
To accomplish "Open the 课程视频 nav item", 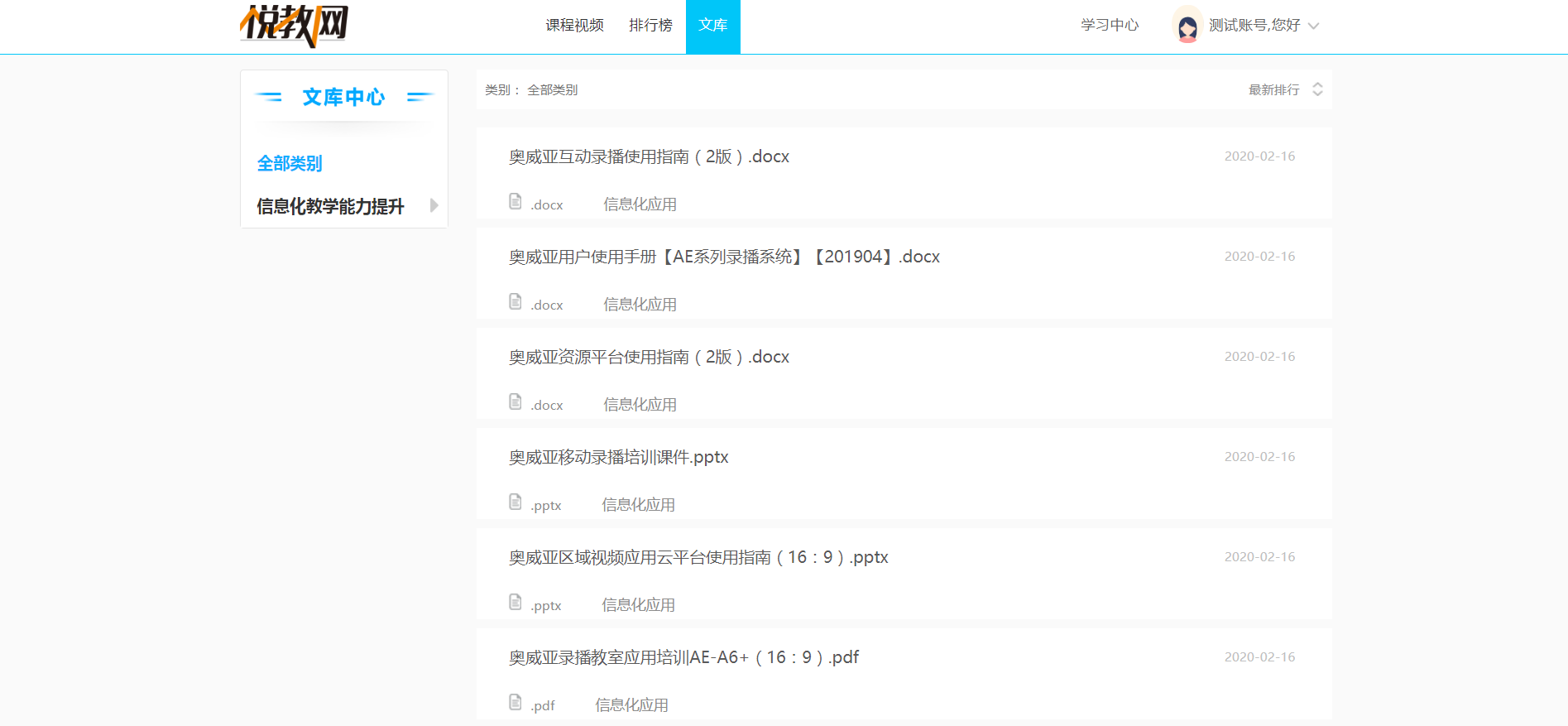I will coord(574,26).
